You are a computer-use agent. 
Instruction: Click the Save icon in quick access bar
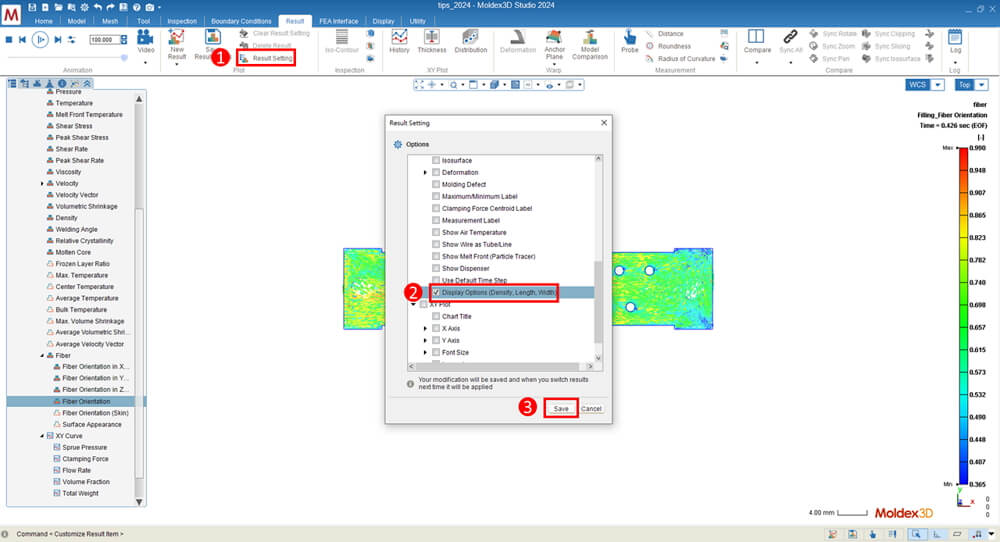coord(32,7)
